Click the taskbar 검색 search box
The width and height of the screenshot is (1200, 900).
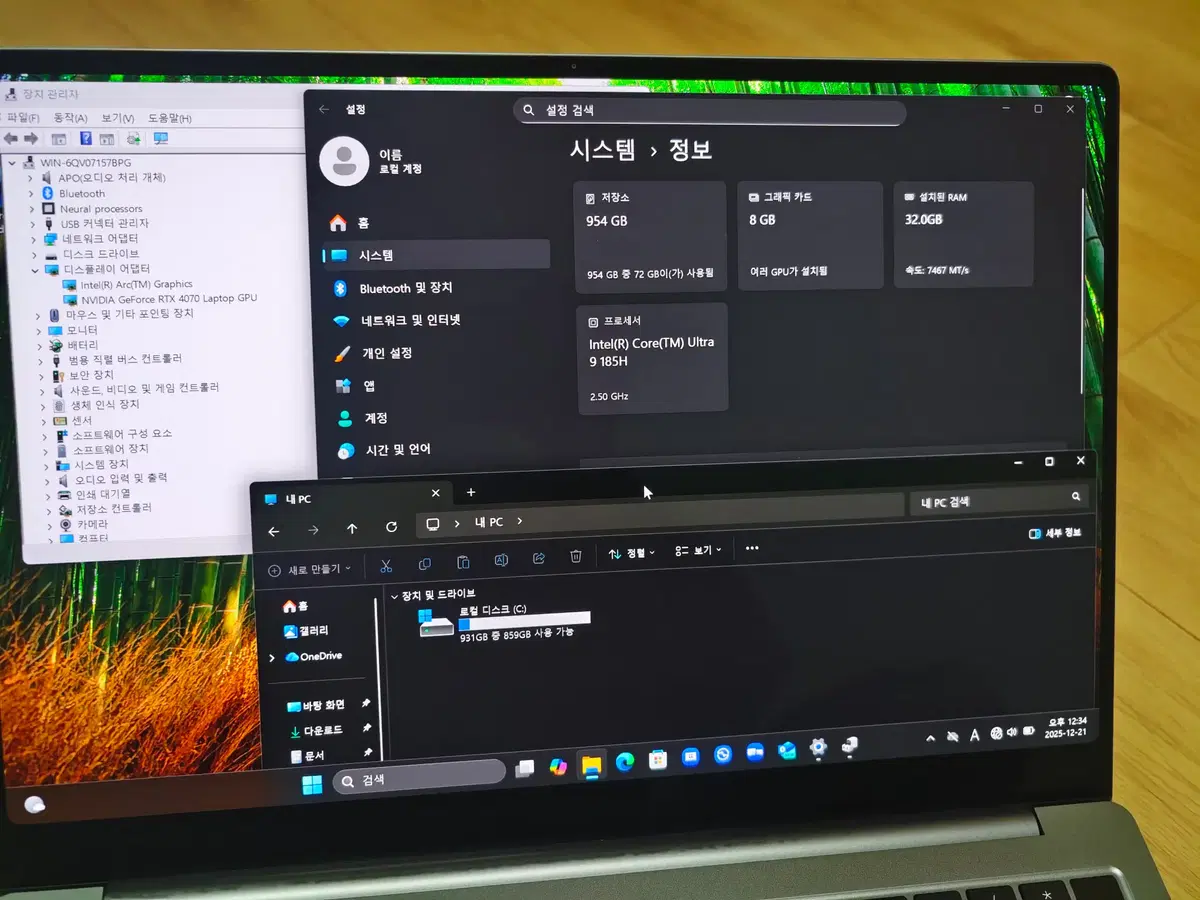[419, 779]
